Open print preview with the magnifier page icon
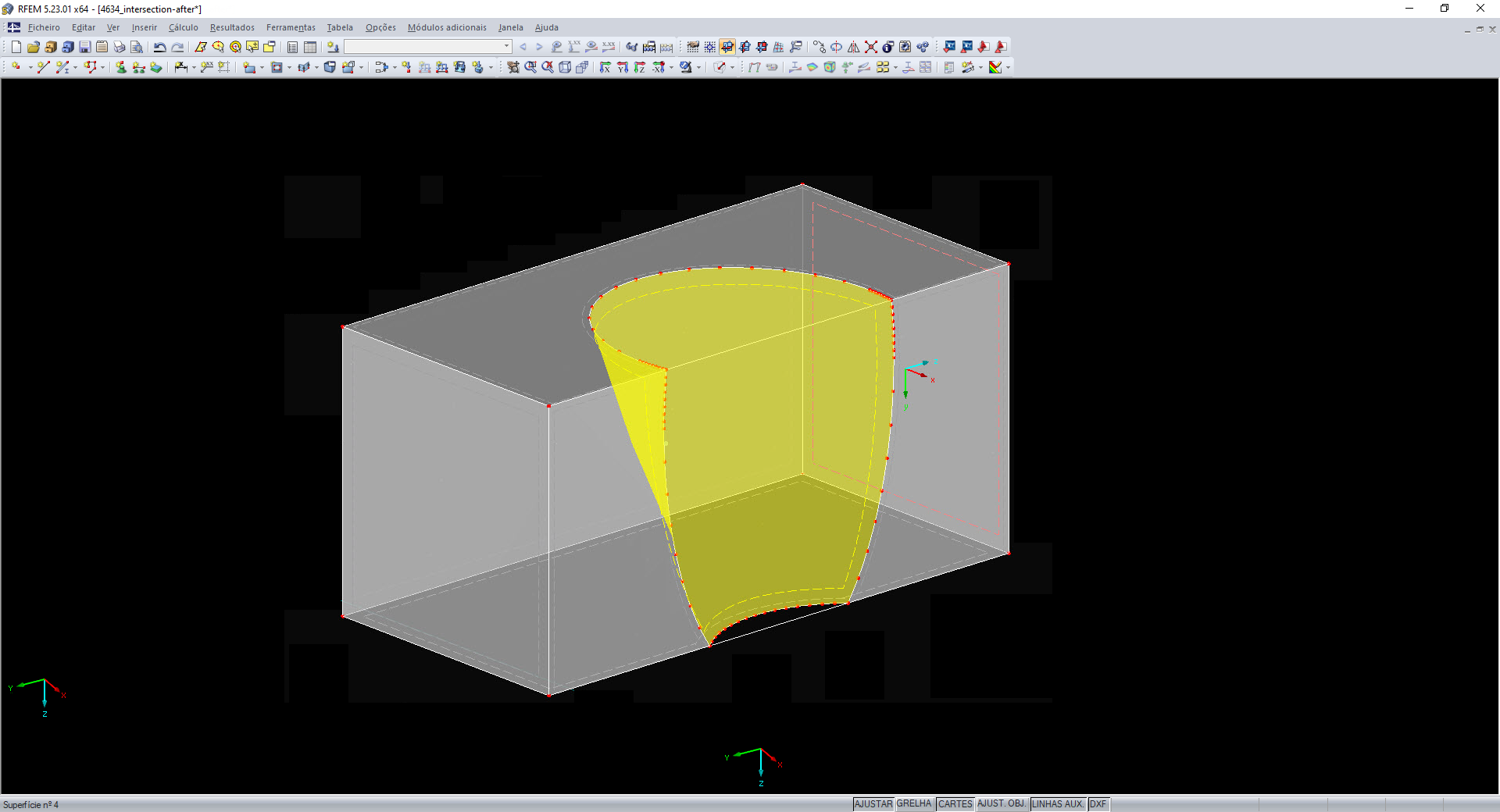 click(x=137, y=47)
